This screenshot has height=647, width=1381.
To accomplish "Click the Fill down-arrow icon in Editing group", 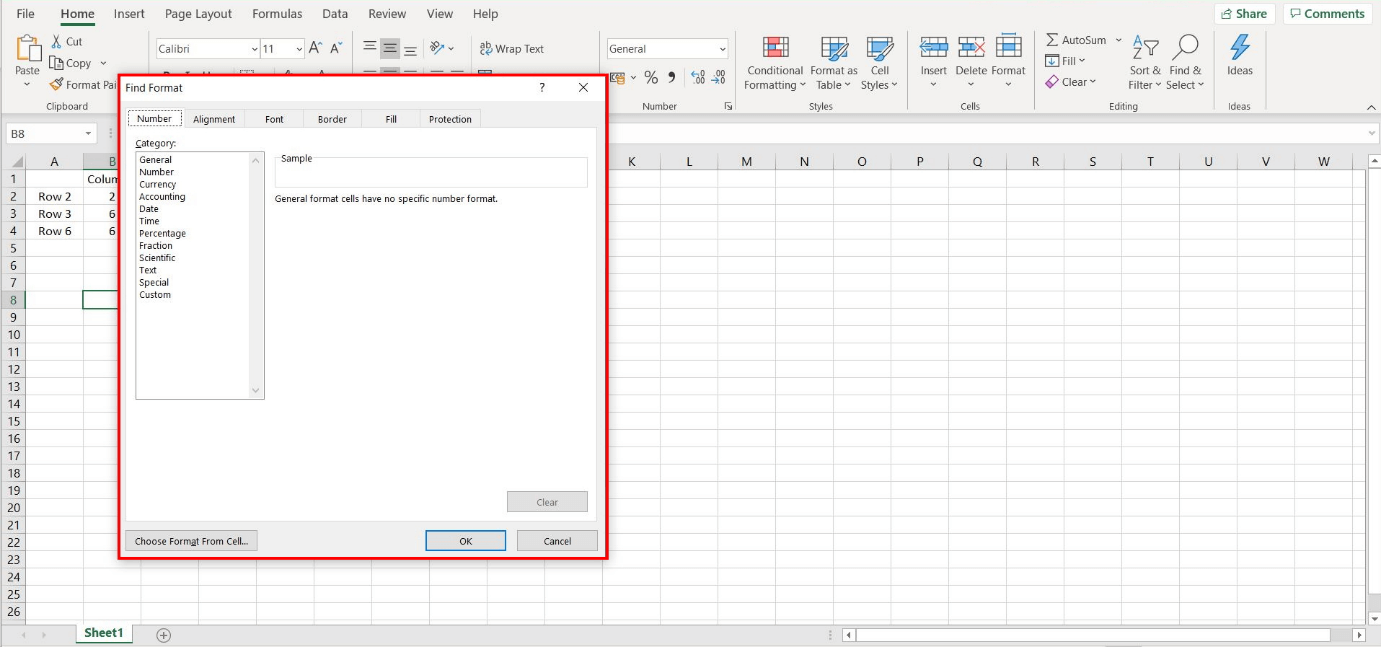I will point(1052,61).
